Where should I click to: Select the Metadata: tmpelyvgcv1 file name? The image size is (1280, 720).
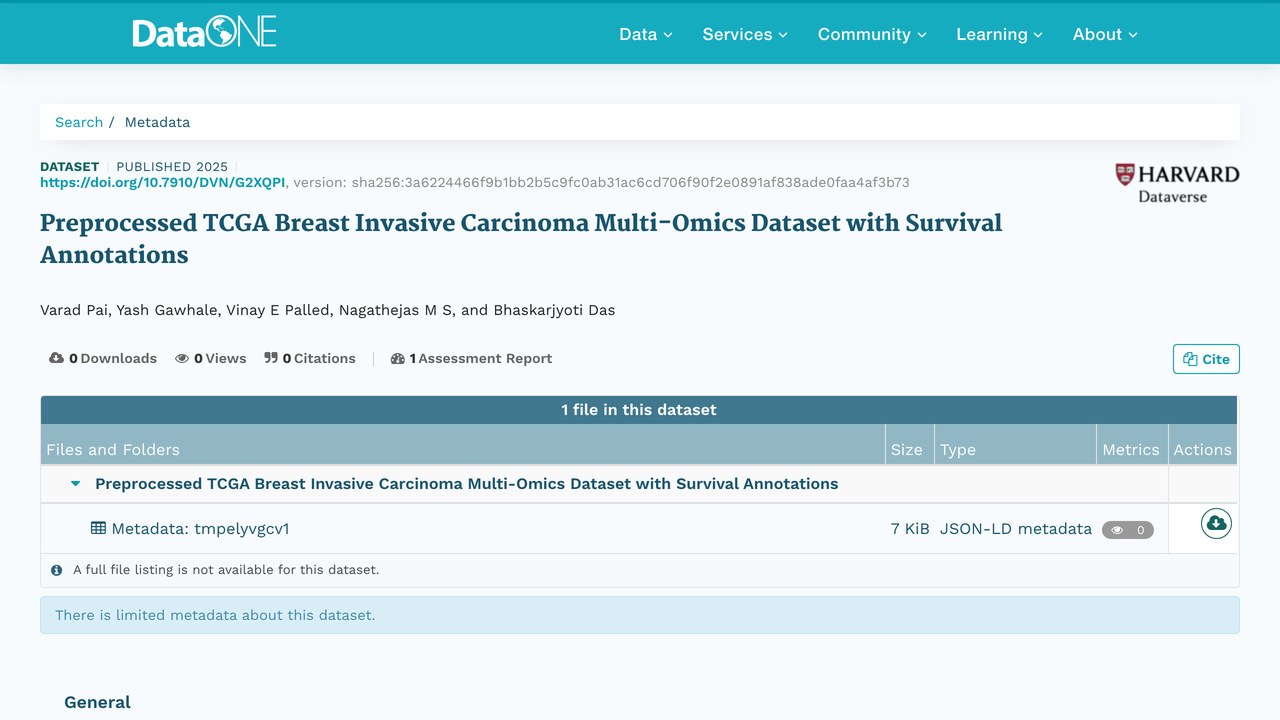tap(200, 528)
